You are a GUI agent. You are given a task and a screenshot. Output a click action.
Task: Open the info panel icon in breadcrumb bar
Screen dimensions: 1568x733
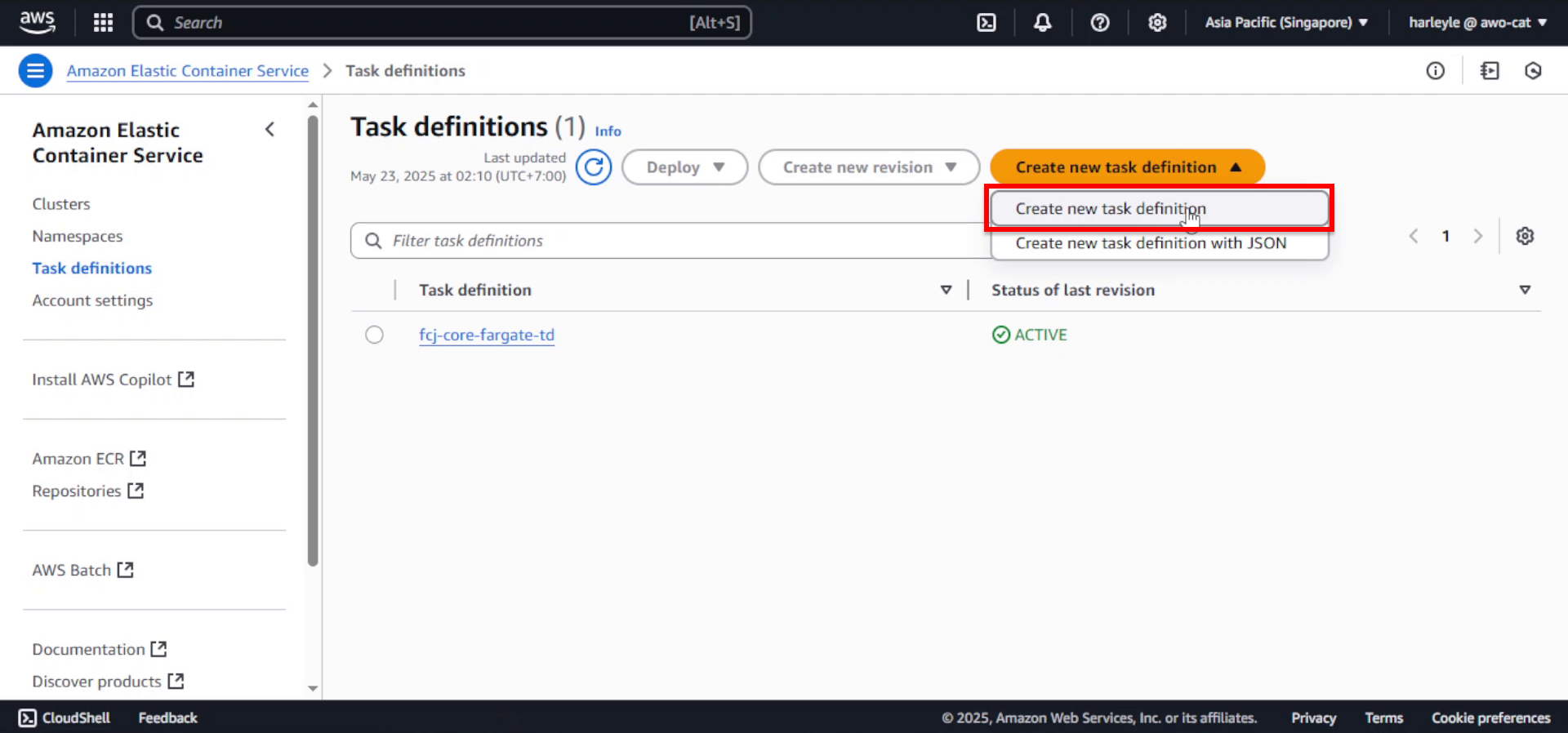coord(1435,71)
